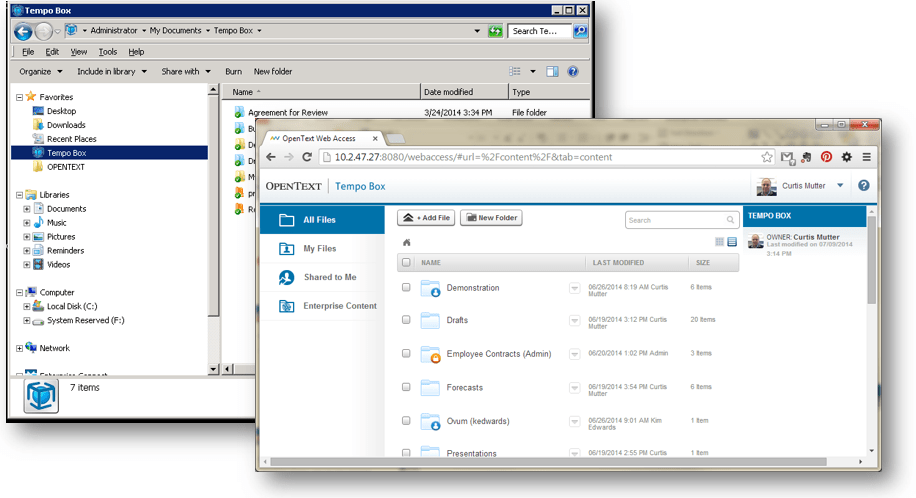Collapse the Favorites tree node
Viewport: 916px width, 498px height.
pyautogui.click(x=19, y=98)
